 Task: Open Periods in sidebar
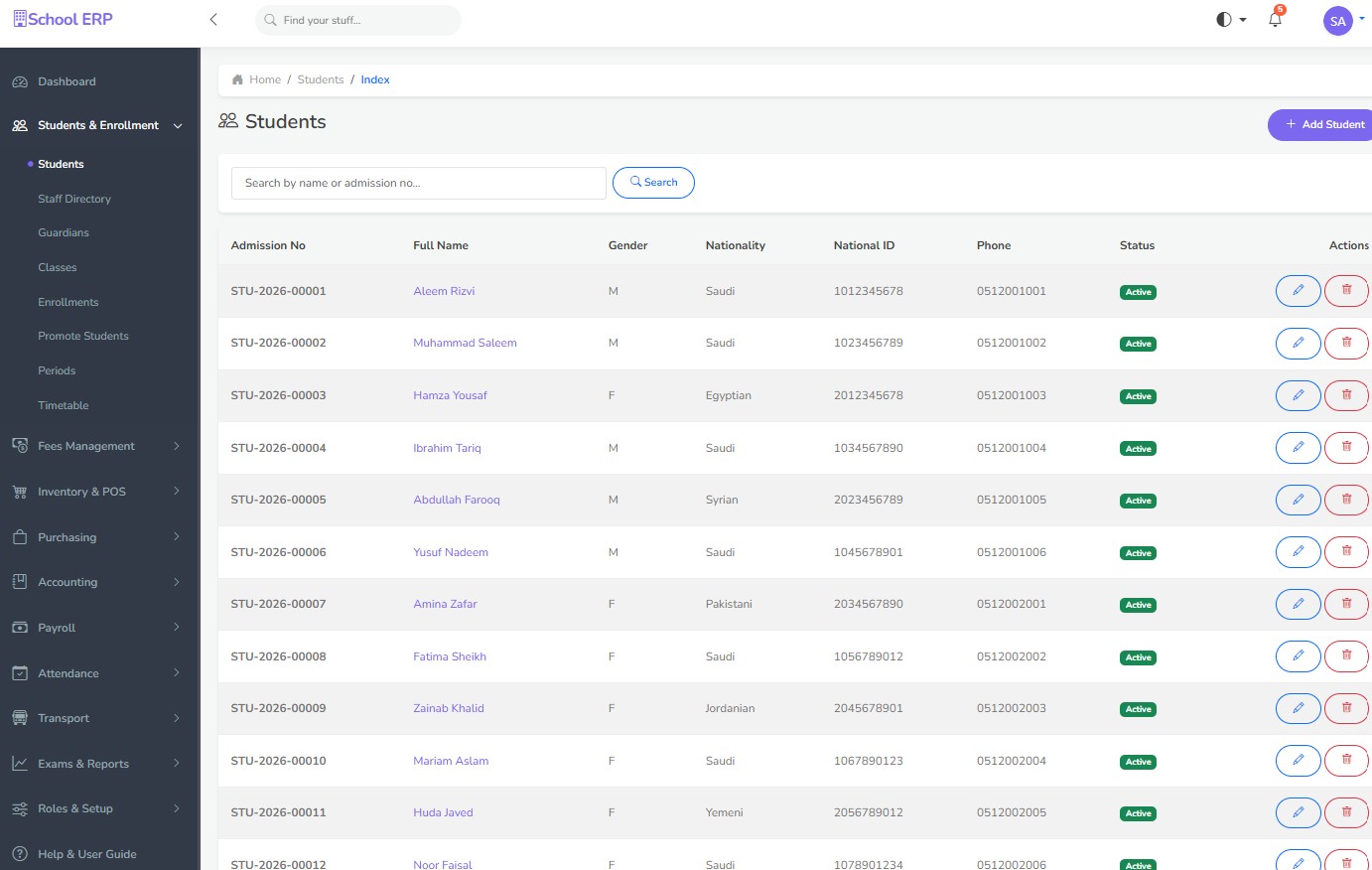(57, 370)
